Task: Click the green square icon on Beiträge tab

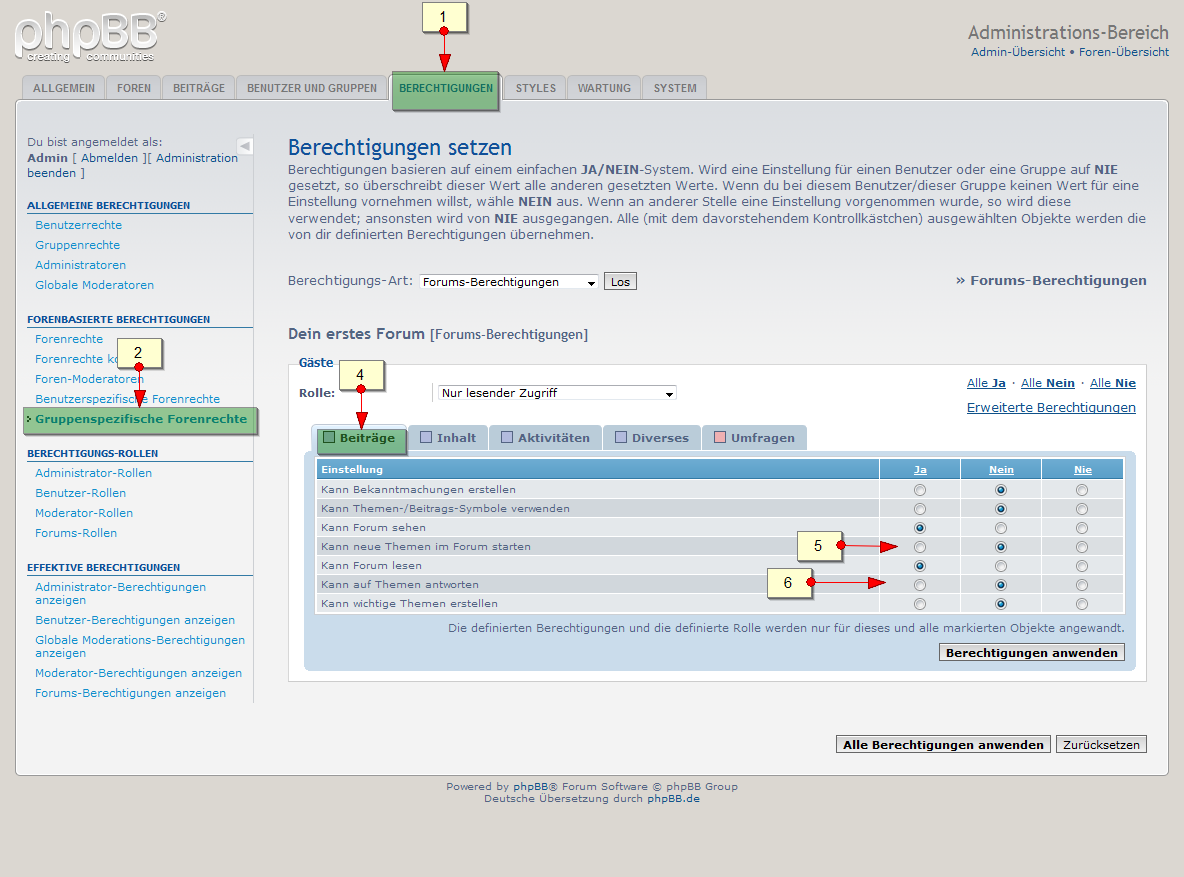Action: click(328, 438)
